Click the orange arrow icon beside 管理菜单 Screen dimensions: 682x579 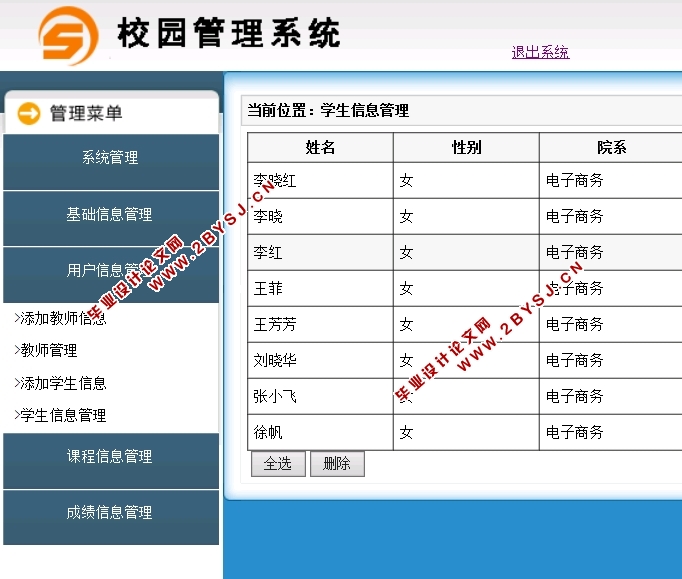[30, 114]
